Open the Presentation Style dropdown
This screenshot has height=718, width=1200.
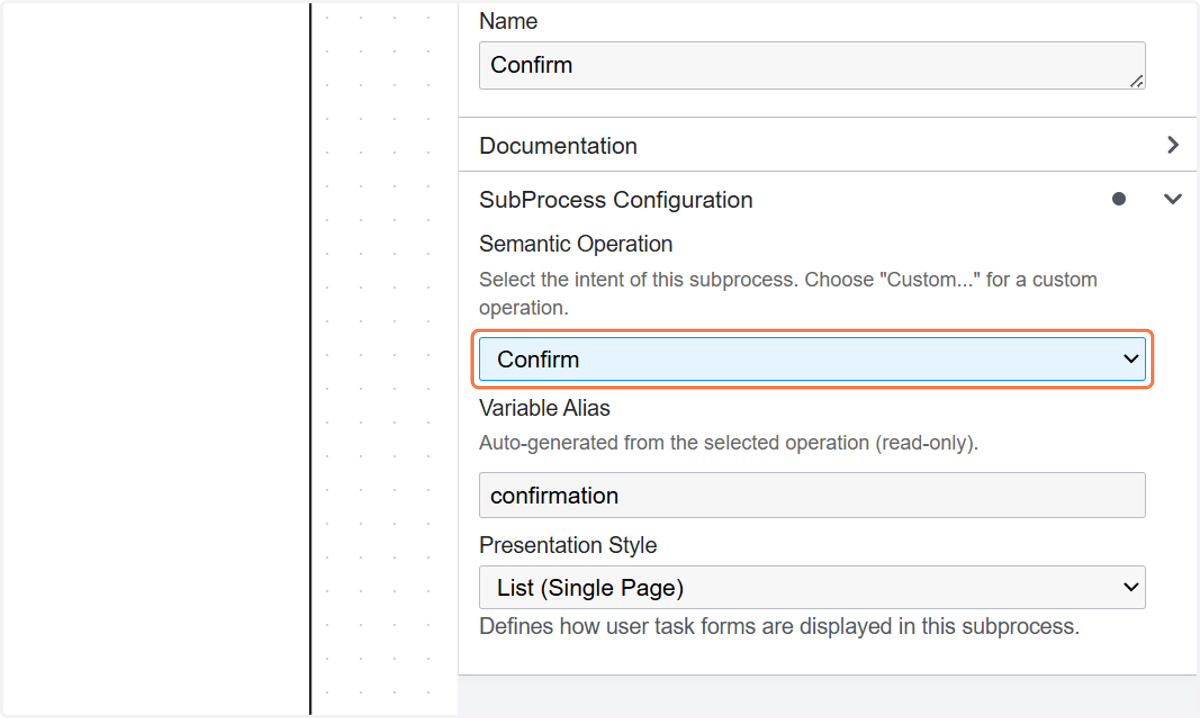click(x=812, y=588)
